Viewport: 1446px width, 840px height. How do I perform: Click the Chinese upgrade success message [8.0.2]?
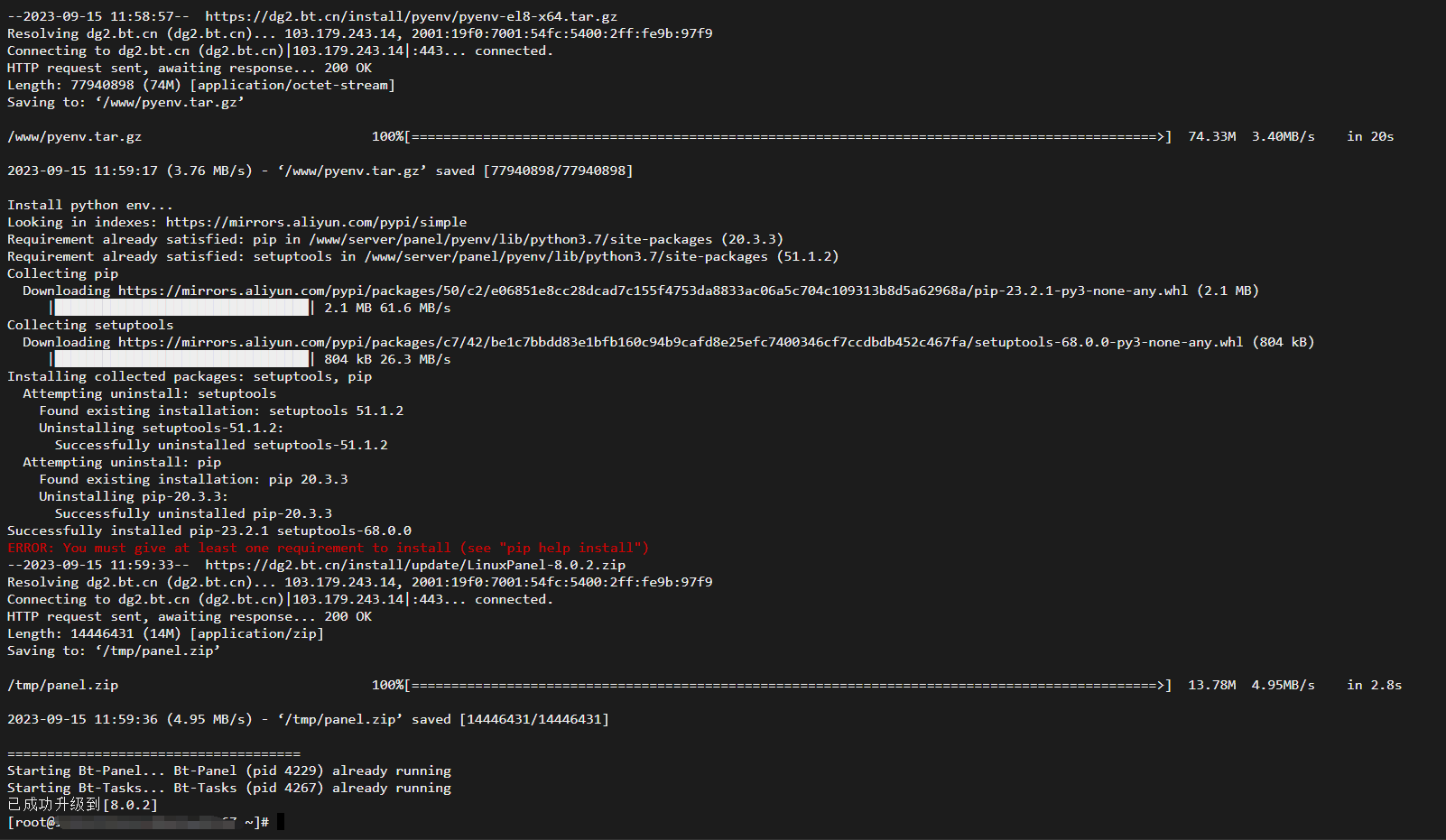82,805
